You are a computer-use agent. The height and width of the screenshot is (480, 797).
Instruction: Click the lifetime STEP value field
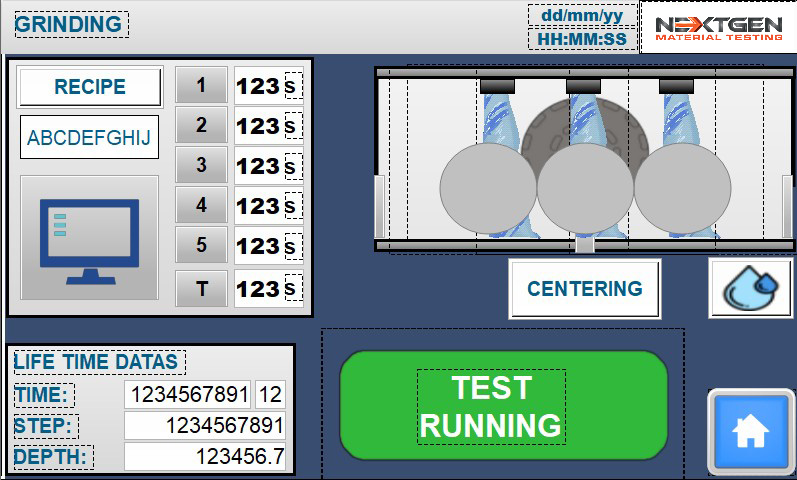[205, 426]
